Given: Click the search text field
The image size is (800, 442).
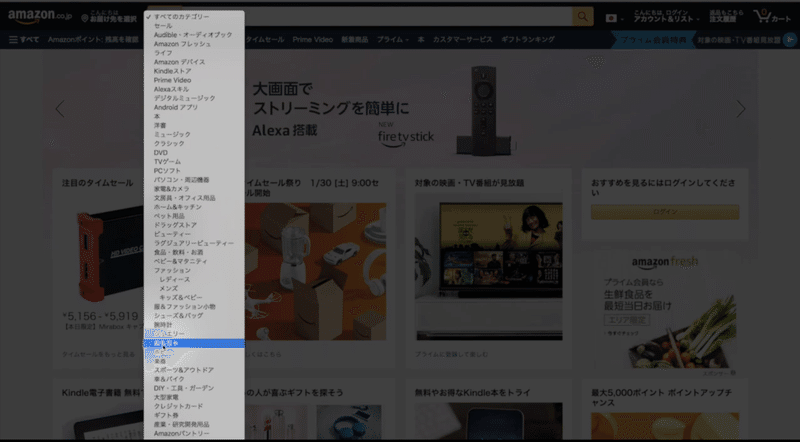Looking at the screenshot, I should (x=408, y=17).
